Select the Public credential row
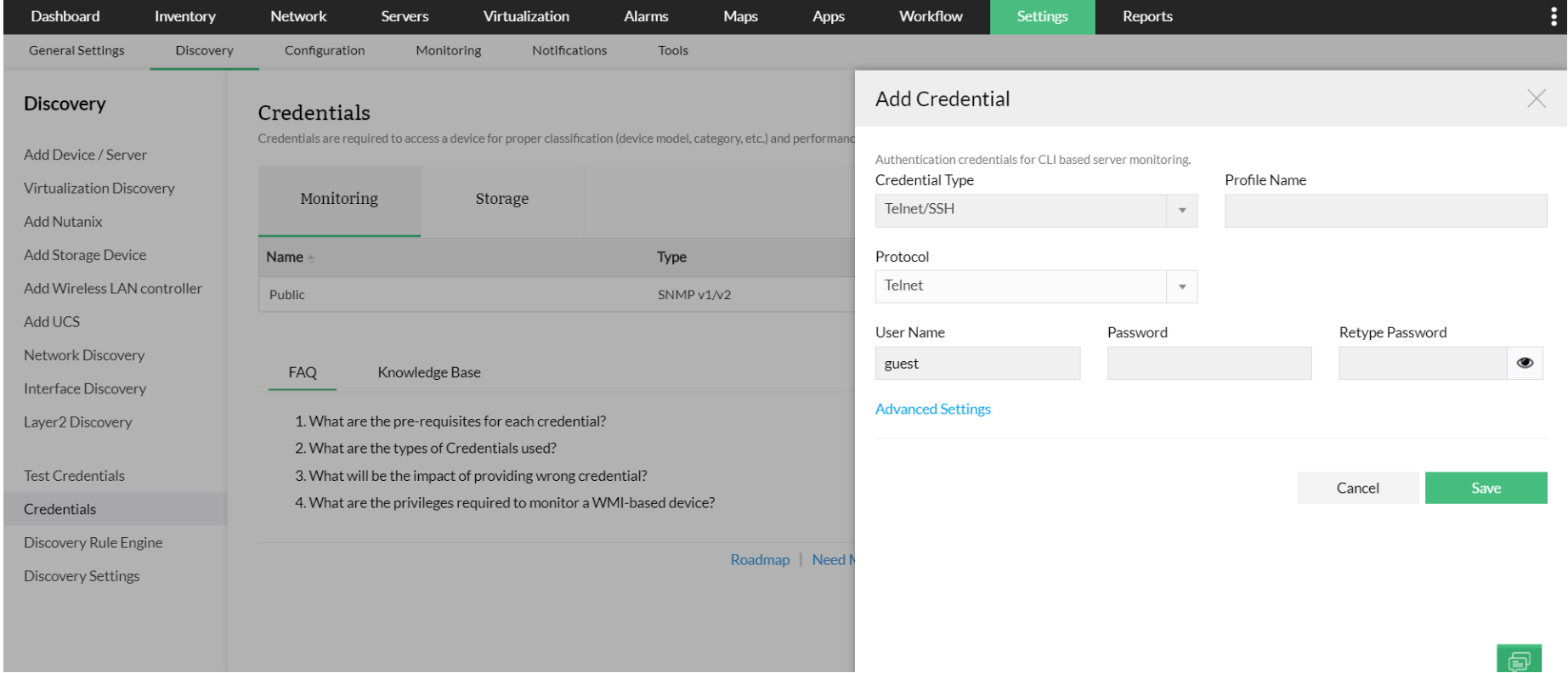 286,295
